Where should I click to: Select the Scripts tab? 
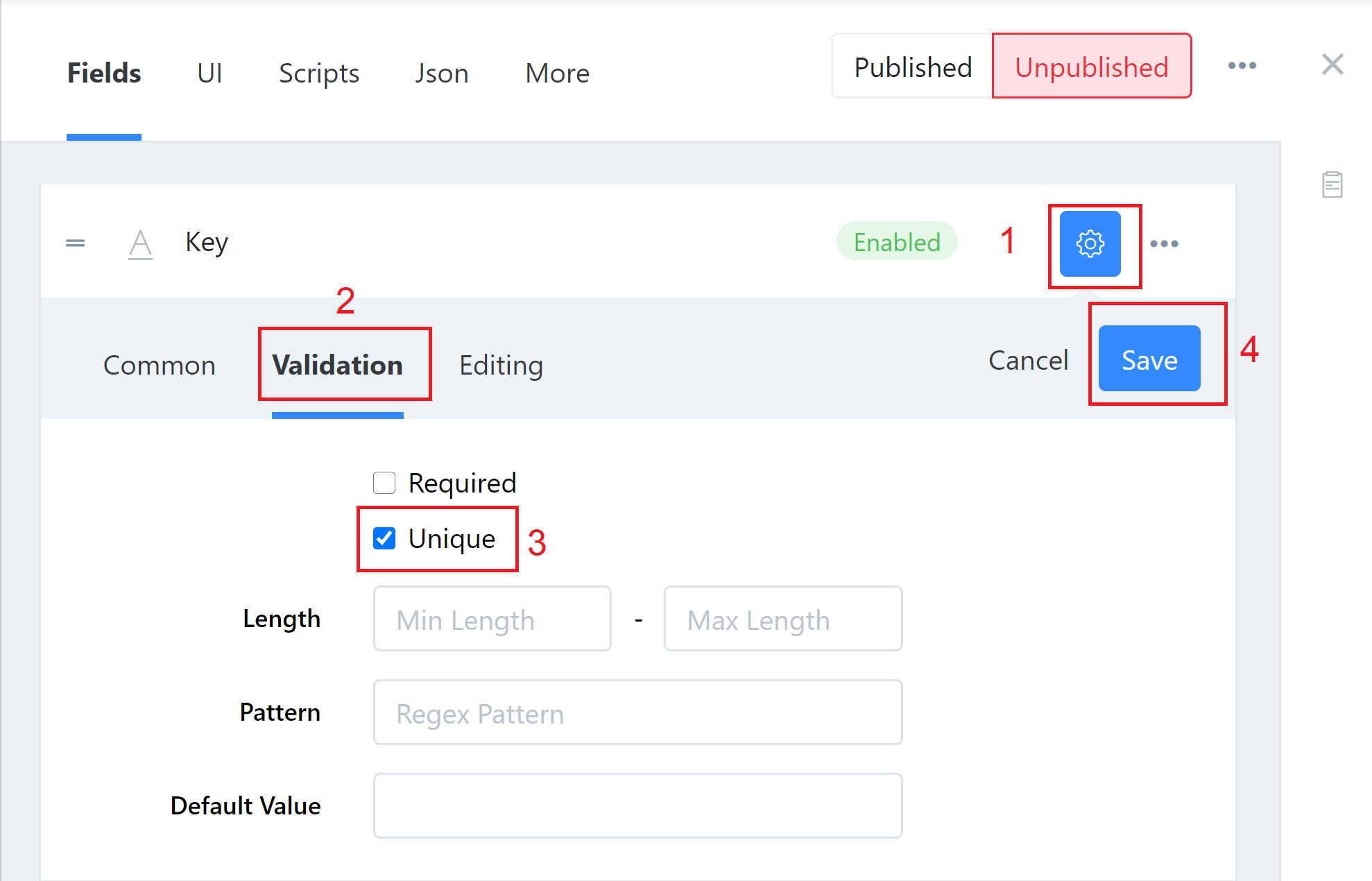[319, 73]
